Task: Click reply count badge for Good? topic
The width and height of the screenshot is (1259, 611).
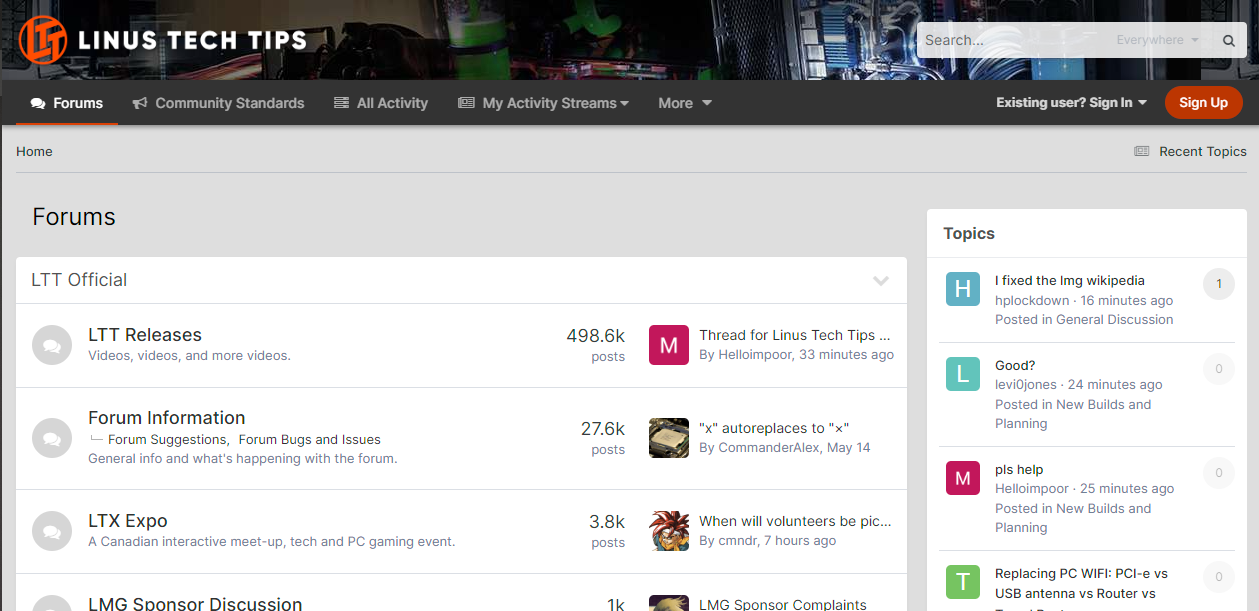Action: [1219, 369]
